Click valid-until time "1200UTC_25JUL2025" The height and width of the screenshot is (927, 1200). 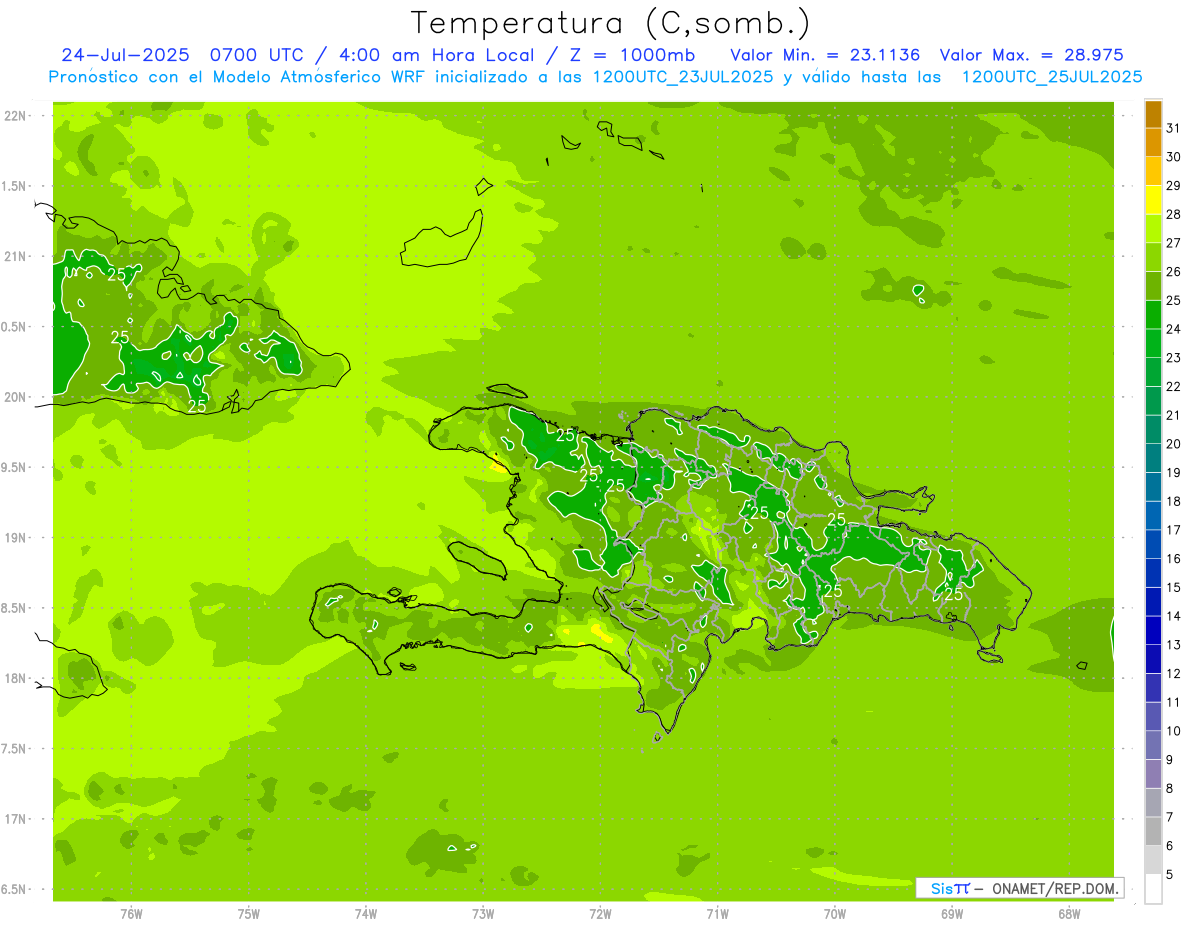tap(1052, 77)
